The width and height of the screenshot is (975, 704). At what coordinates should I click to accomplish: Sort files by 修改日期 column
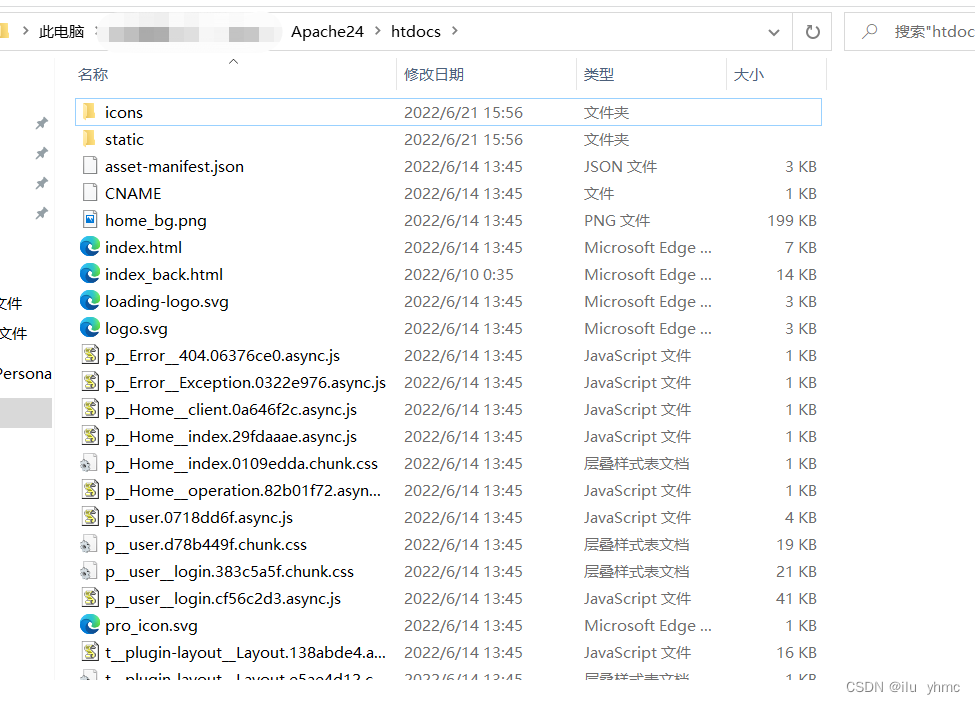pyautogui.click(x=434, y=74)
